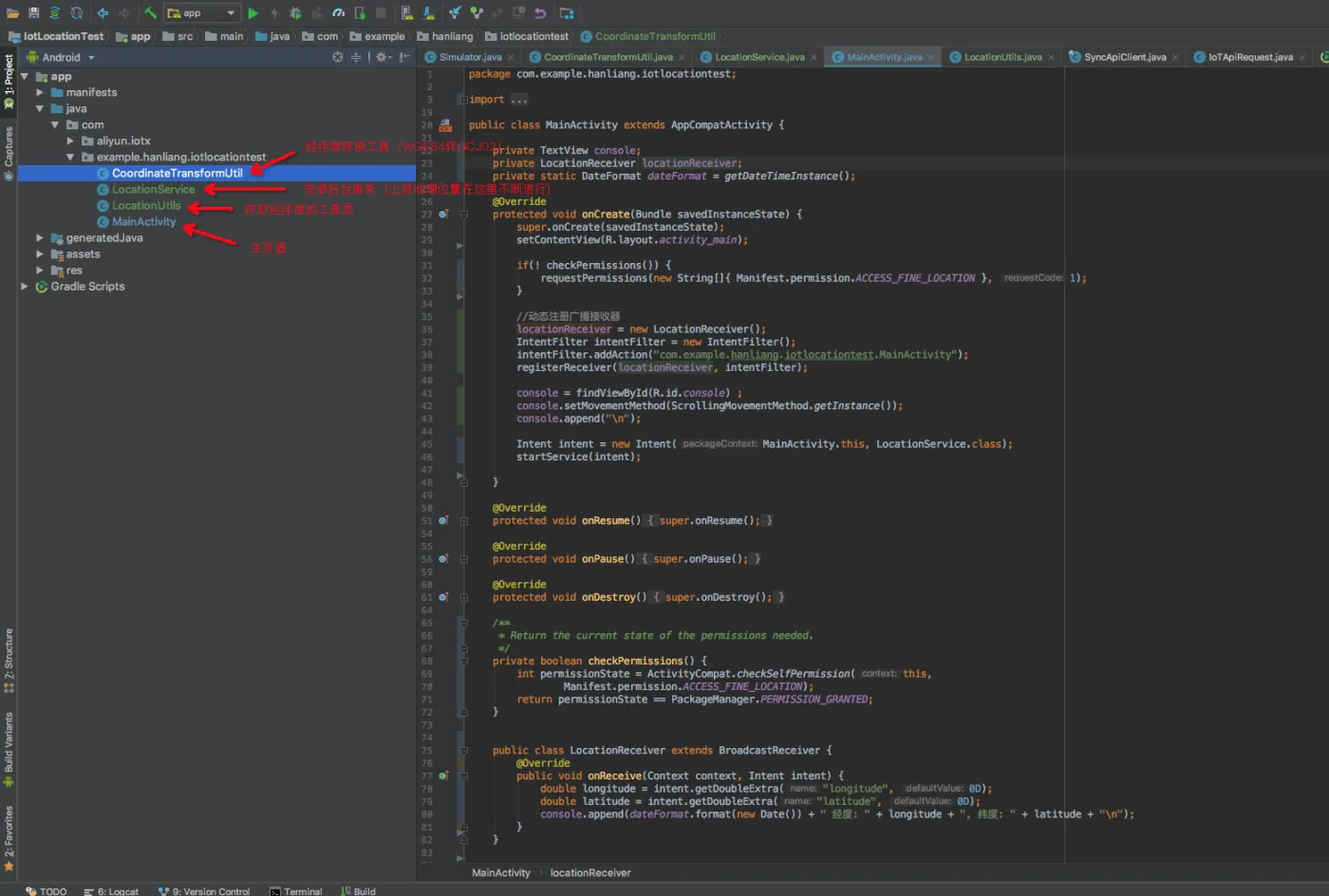Click the Stop square icon
Image resolution: width=1329 pixels, height=896 pixels.
coord(381,13)
